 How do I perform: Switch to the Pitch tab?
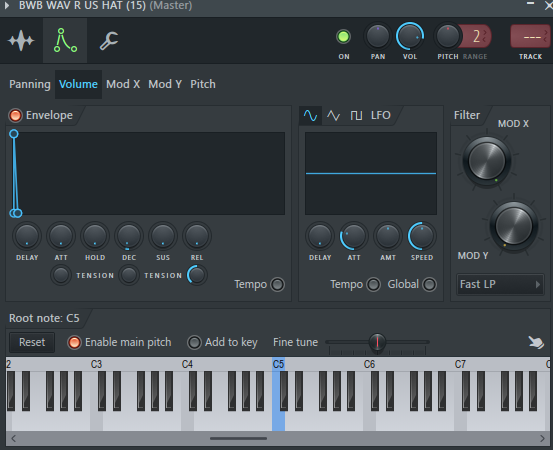tap(203, 84)
